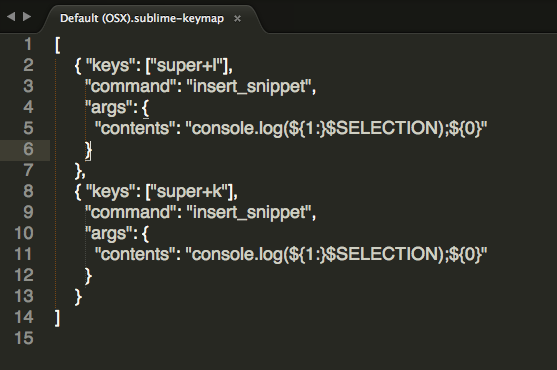Place cursor in "super+l" key string
The width and height of the screenshot is (557, 370).
coord(189,66)
